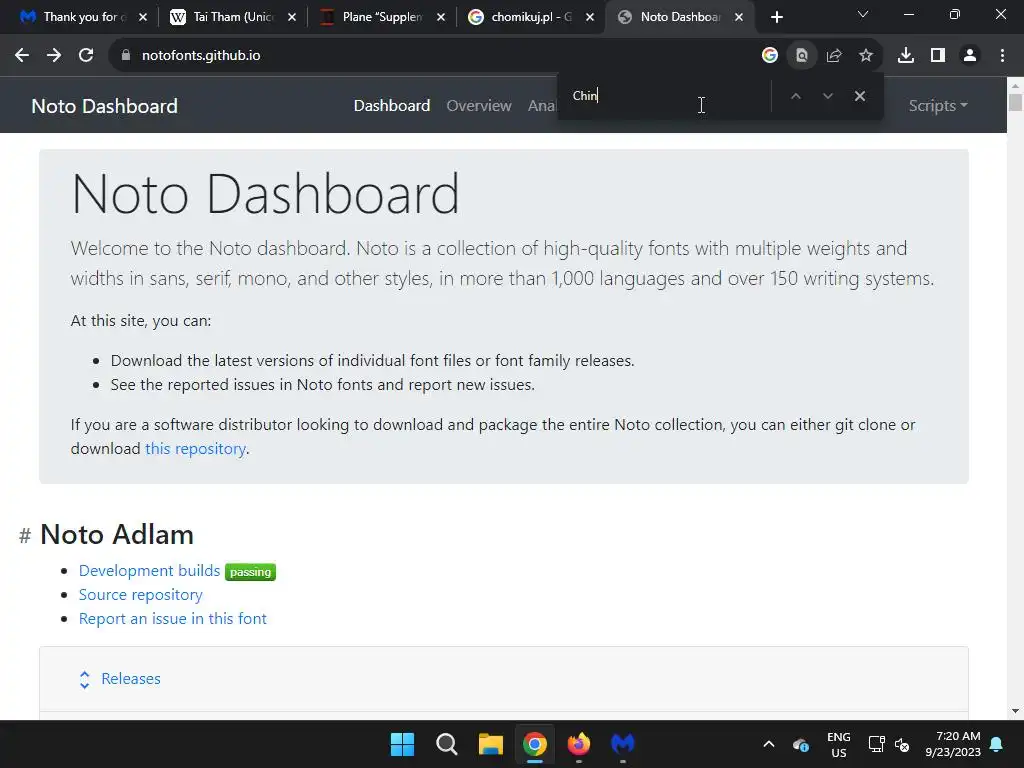Close the Plane Supplement tab
This screenshot has width=1024, height=768.
point(441,17)
